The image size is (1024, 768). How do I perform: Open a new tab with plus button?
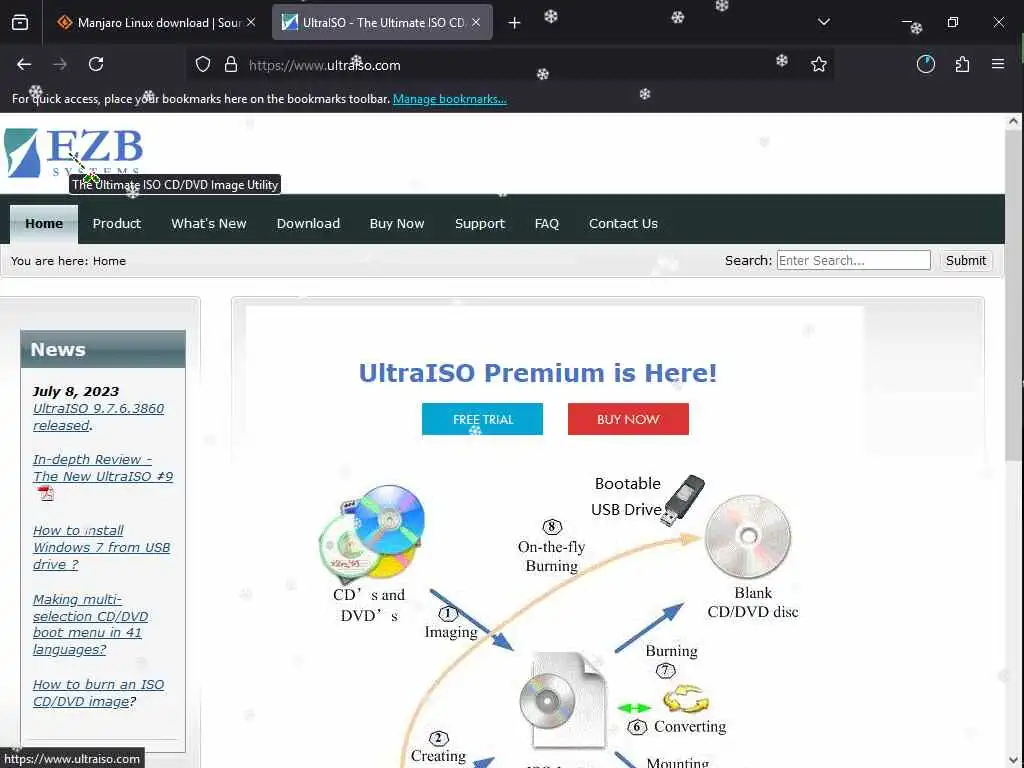[x=515, y=23]
